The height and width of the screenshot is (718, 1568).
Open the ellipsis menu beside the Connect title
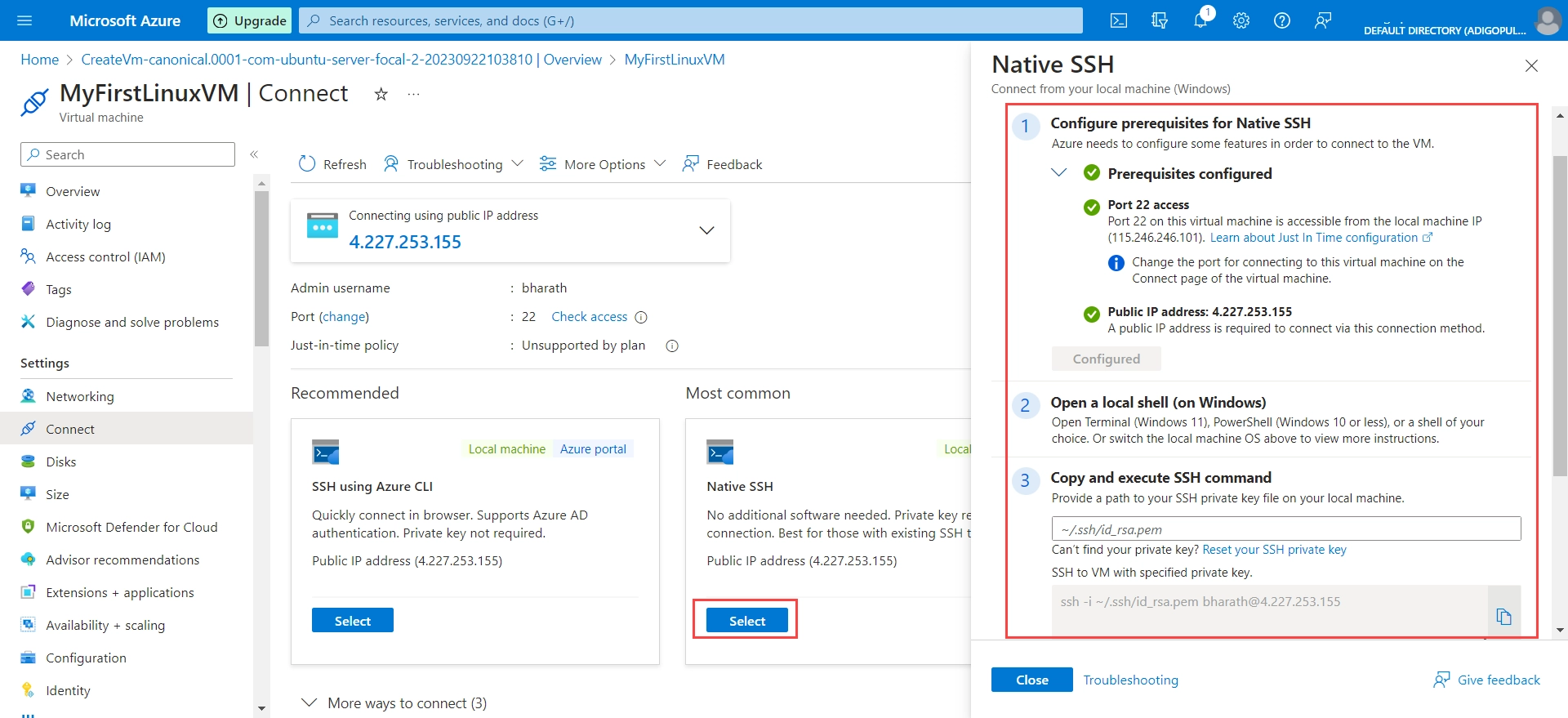[414, 94]
